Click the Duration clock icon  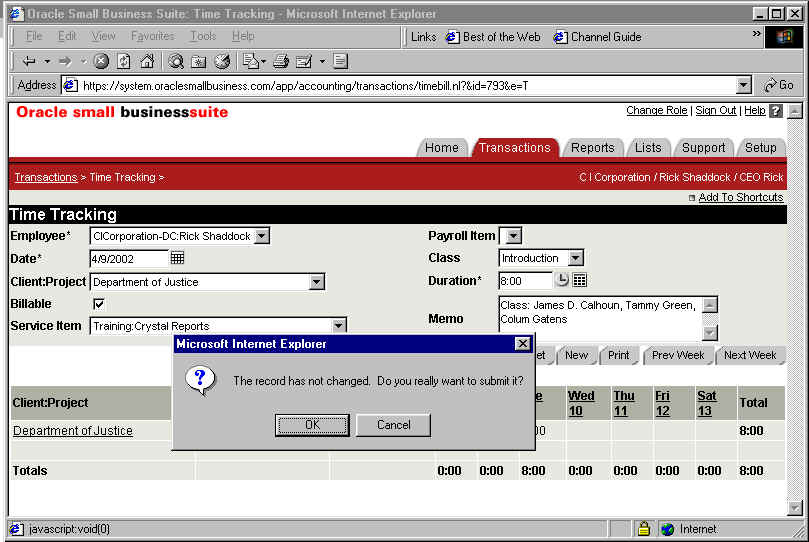tap(562, 280)
